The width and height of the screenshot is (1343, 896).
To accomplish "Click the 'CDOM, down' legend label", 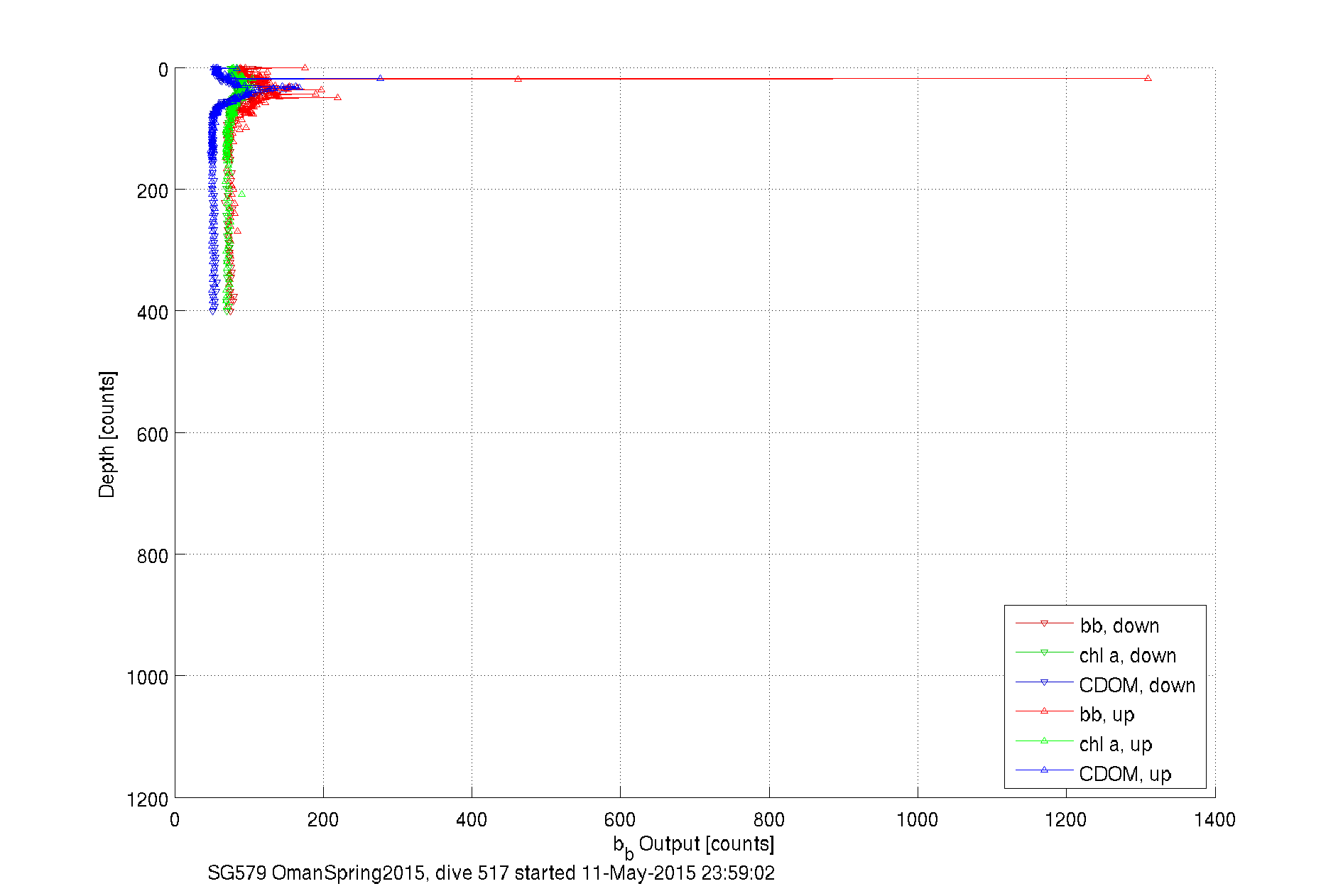I will point(1137,685).
